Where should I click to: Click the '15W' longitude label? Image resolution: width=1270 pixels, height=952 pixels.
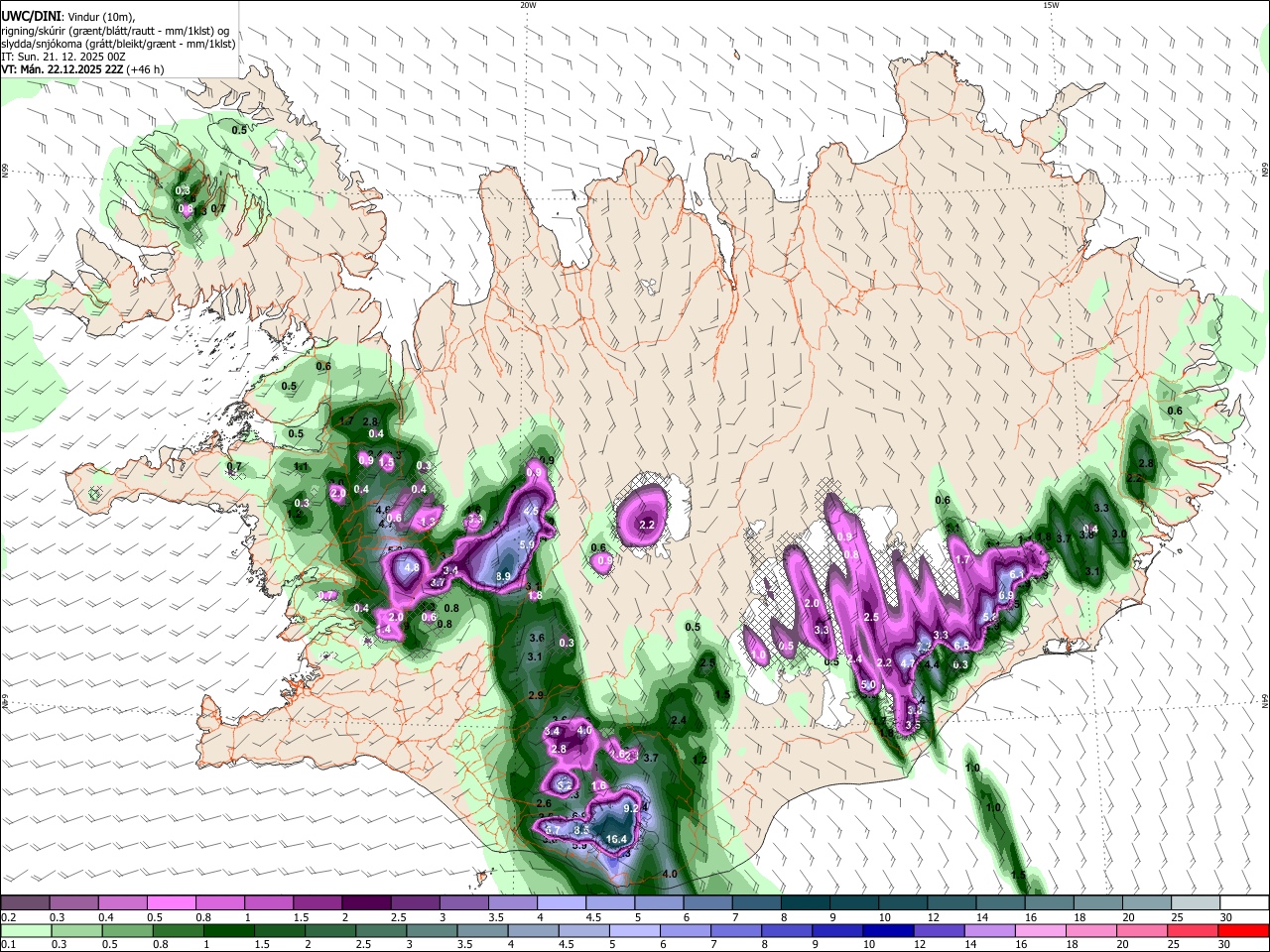pyautogui.click(x=1051, y=5)
